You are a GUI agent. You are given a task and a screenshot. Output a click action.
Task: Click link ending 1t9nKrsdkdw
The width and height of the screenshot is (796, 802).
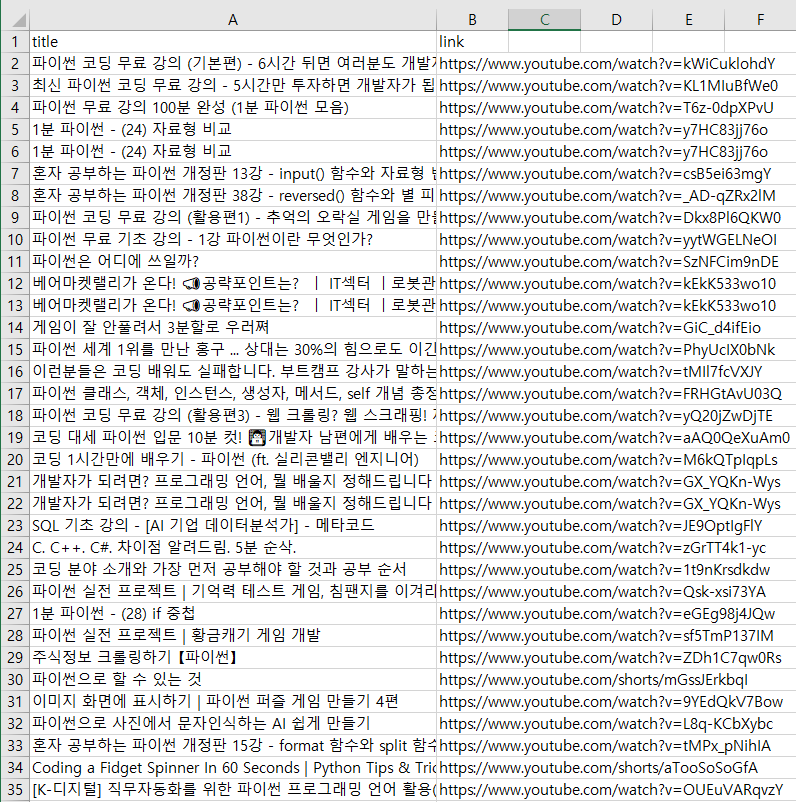pyautogui.click(x=605, y=570)
